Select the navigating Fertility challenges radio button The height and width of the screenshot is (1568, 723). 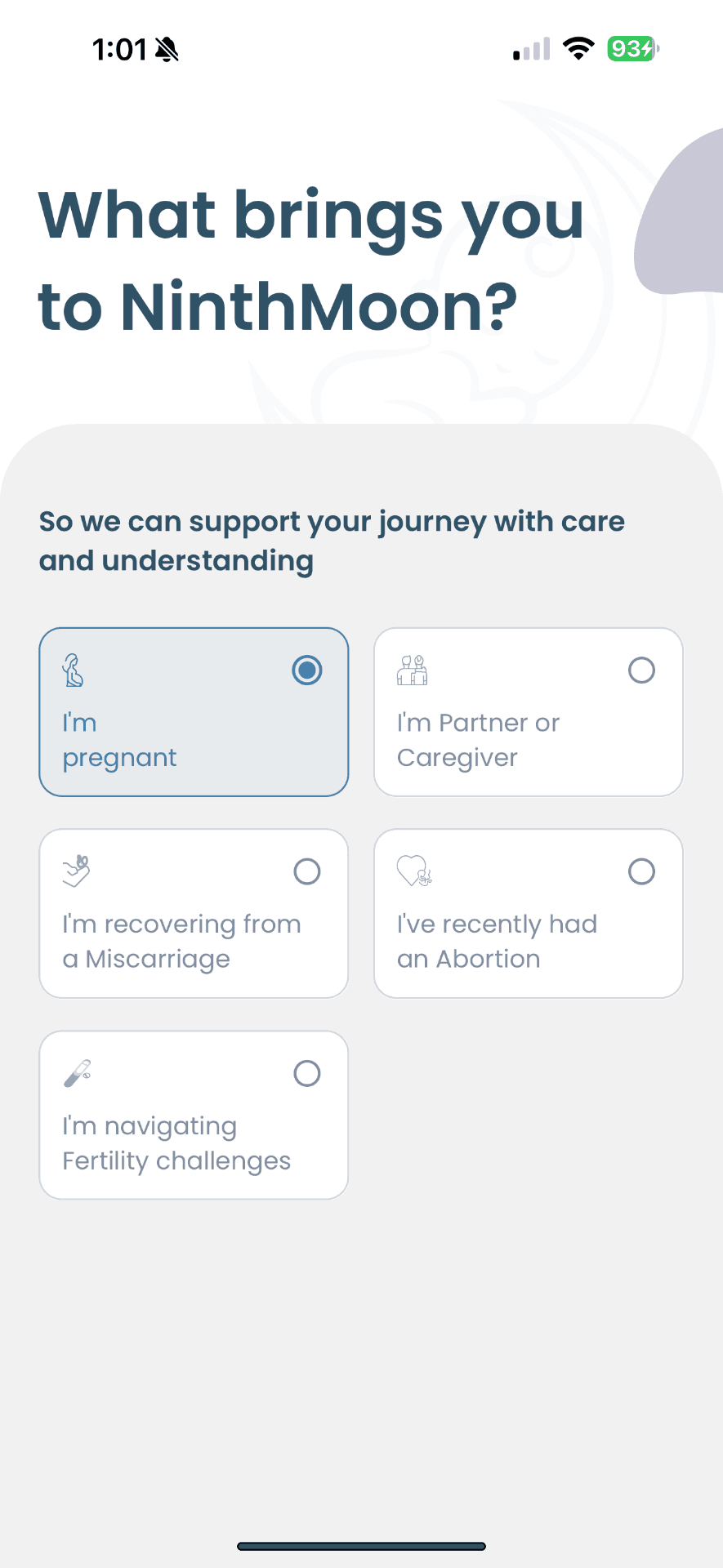click(x=307, y=1073)
